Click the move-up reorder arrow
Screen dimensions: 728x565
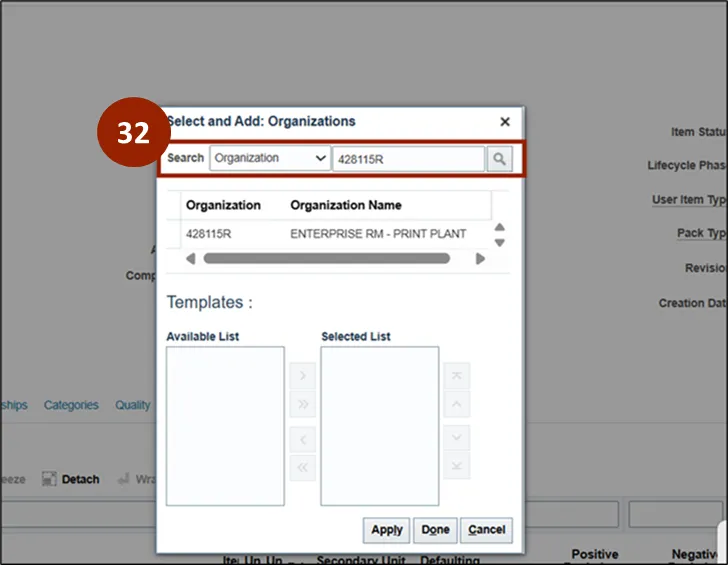457,404
